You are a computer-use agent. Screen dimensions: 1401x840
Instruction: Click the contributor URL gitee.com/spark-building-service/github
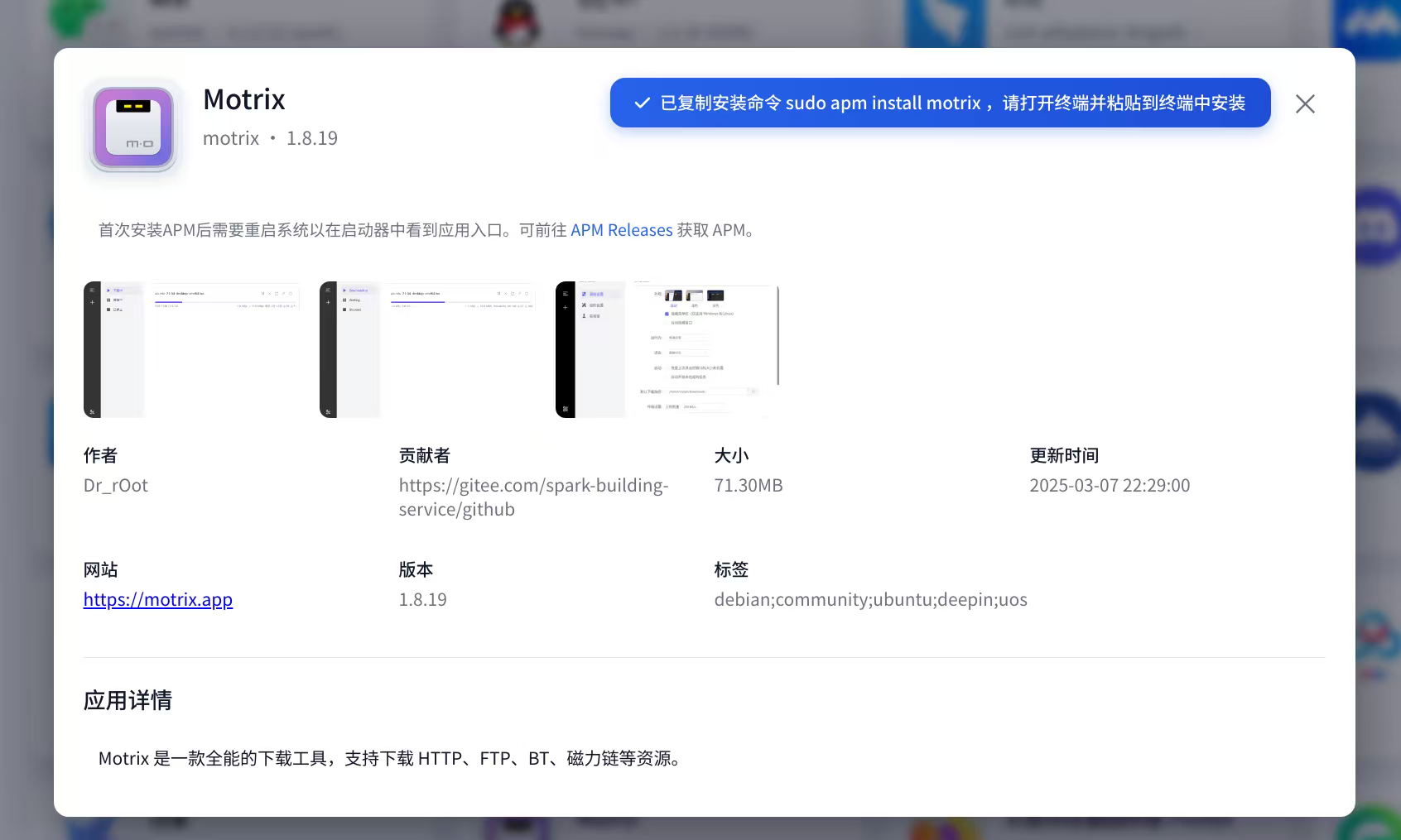[x=533, y=497]
